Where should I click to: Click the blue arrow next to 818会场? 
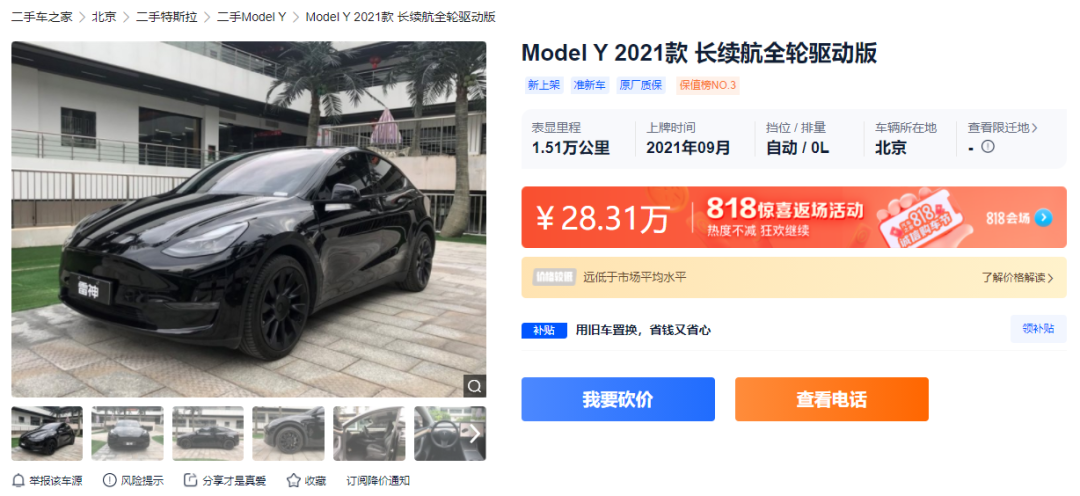pos(1043,218)
